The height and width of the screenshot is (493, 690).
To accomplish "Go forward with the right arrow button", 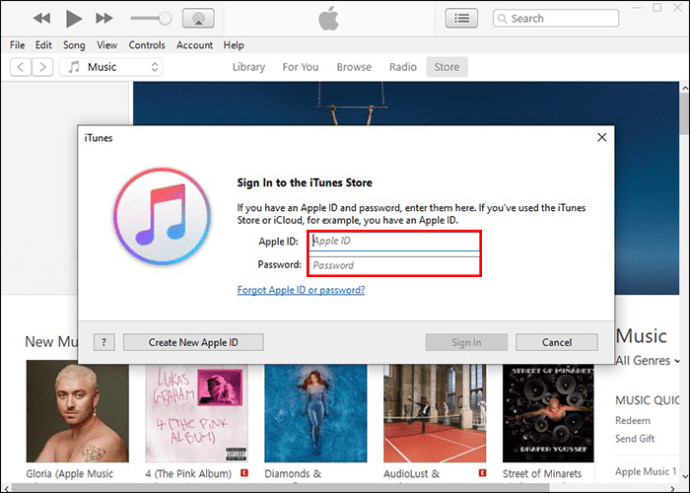I will pyautogui.click(x=42, y=67).
